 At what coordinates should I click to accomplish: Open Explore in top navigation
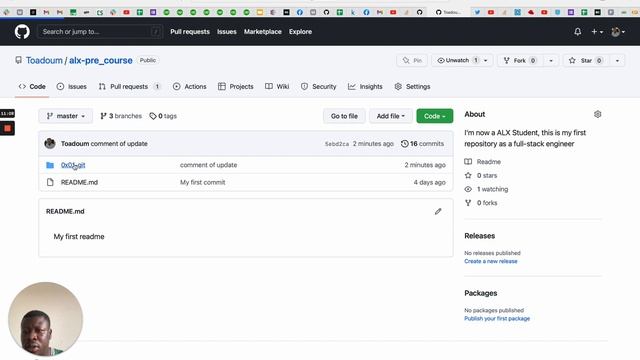300,31
